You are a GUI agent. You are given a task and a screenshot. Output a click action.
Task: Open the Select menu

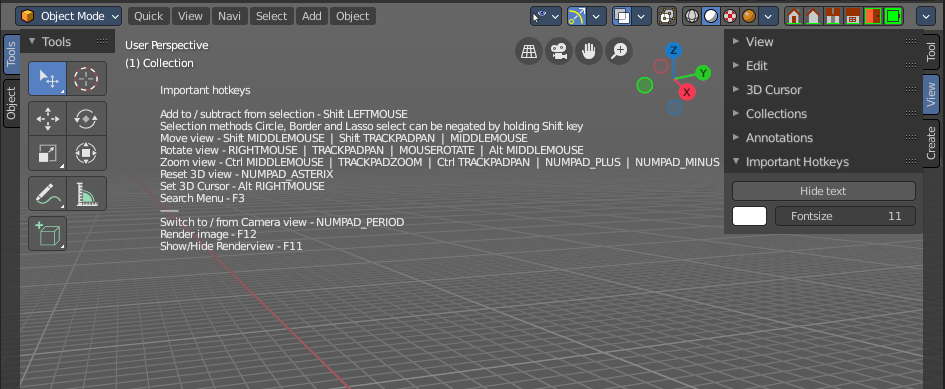(x=271, y=16)
